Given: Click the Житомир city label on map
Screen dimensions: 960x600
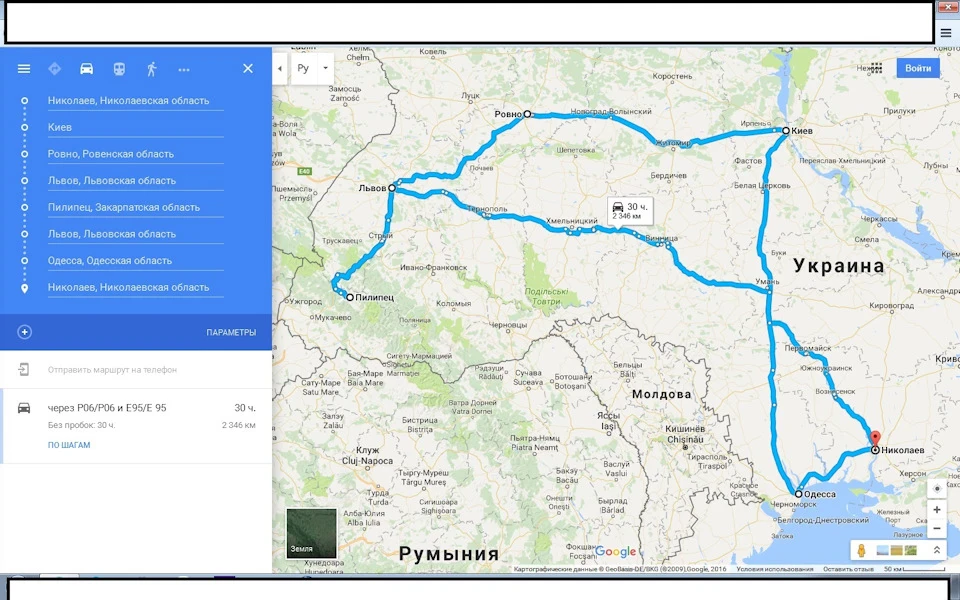Looking at the screenshot, I should (x=673, y=143).
